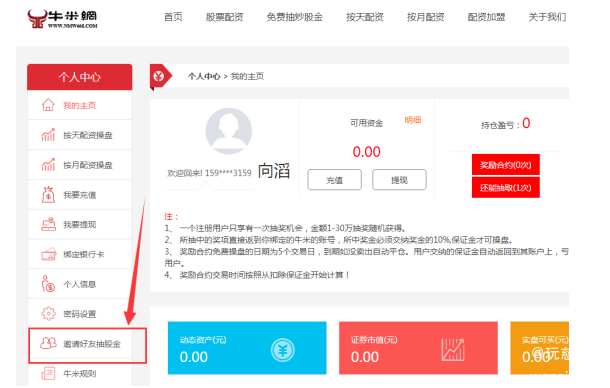Click 我的主页 in the breadcrumb
Screen dimensions: 610x388
pos(247,76)
